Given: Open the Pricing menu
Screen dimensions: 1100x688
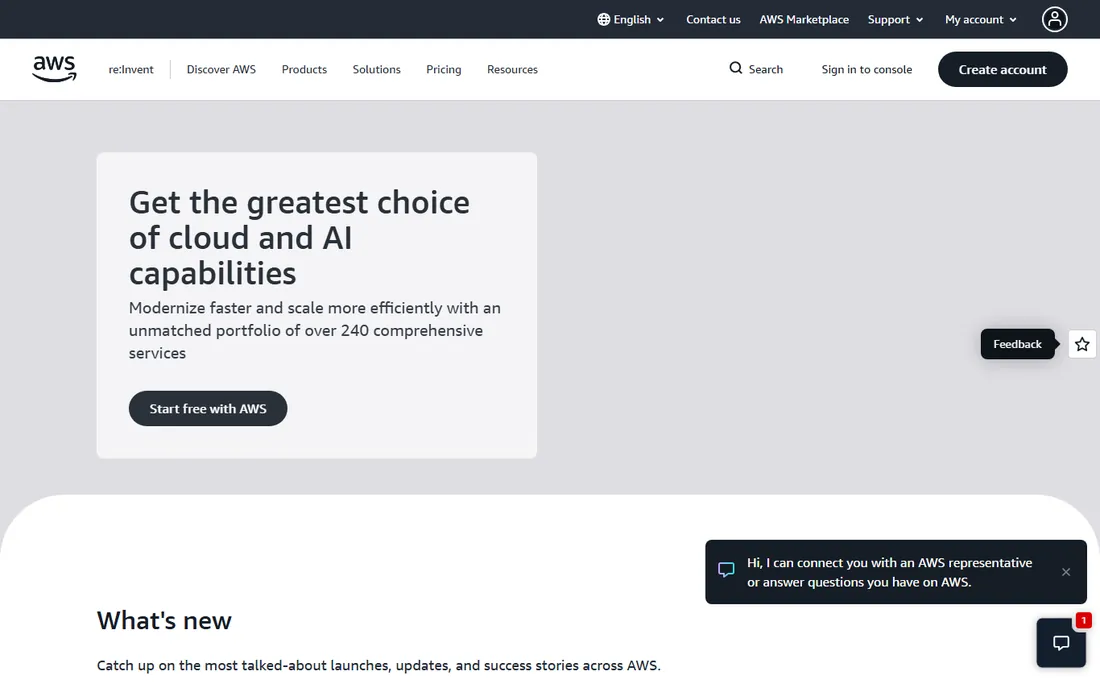Looking at the screenshot, I should point(444,69).
